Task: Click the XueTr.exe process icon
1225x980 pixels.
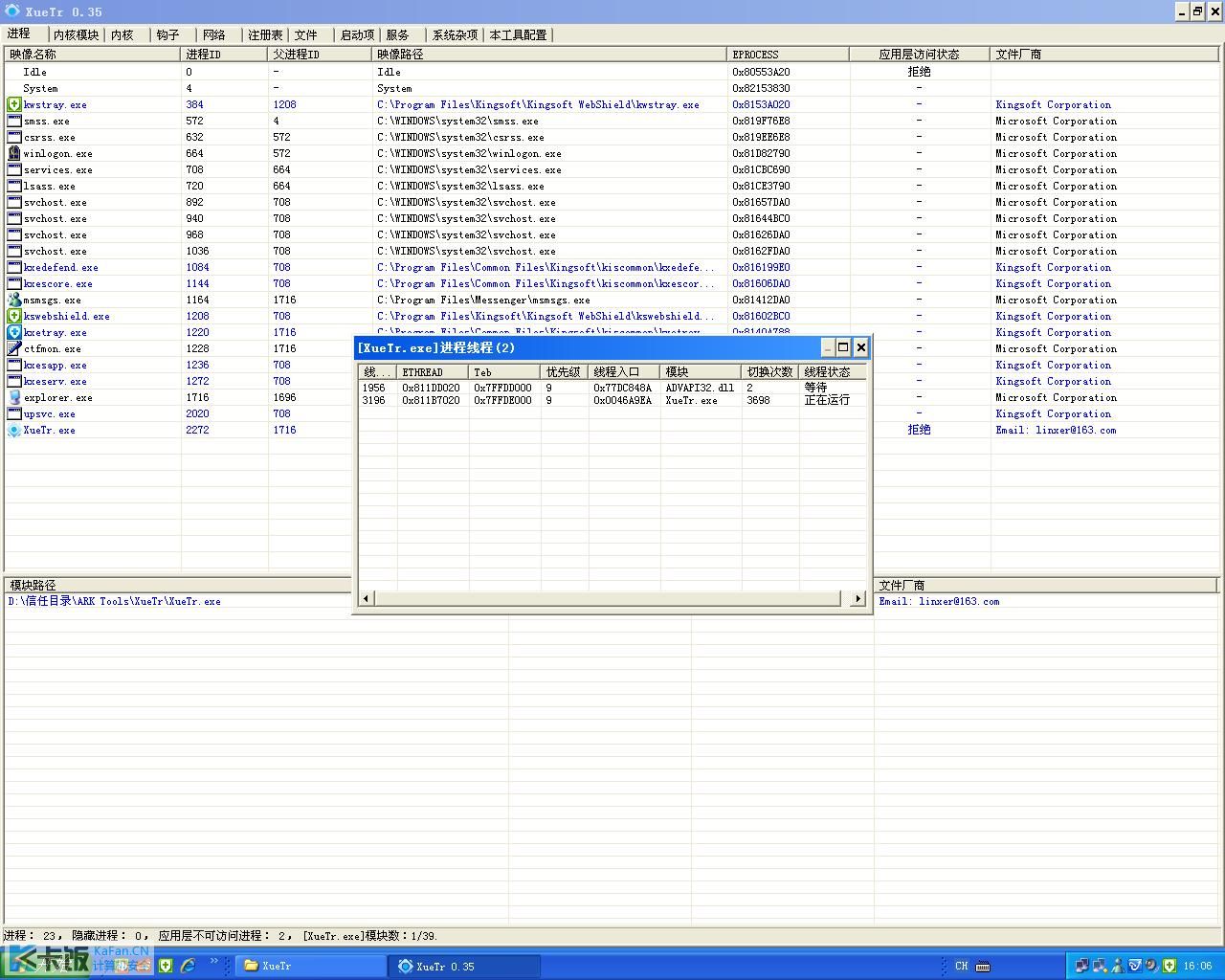Action: 14,430
